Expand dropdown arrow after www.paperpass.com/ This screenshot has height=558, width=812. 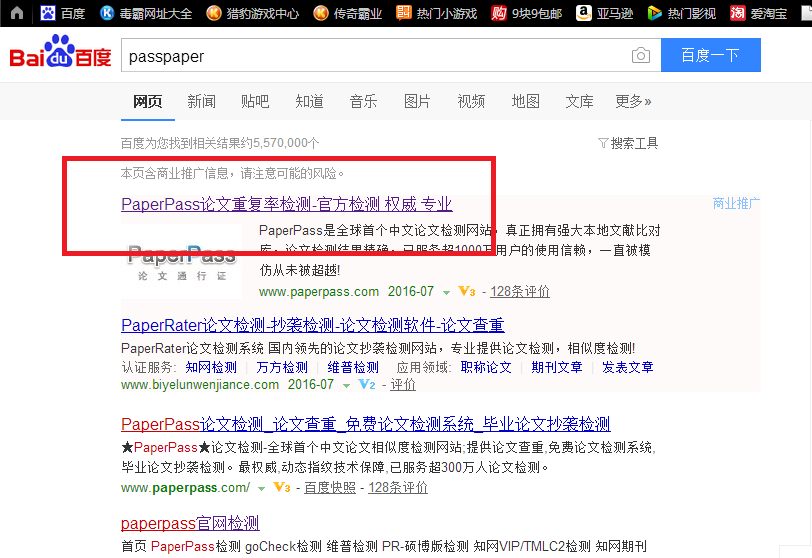(262, 489)
